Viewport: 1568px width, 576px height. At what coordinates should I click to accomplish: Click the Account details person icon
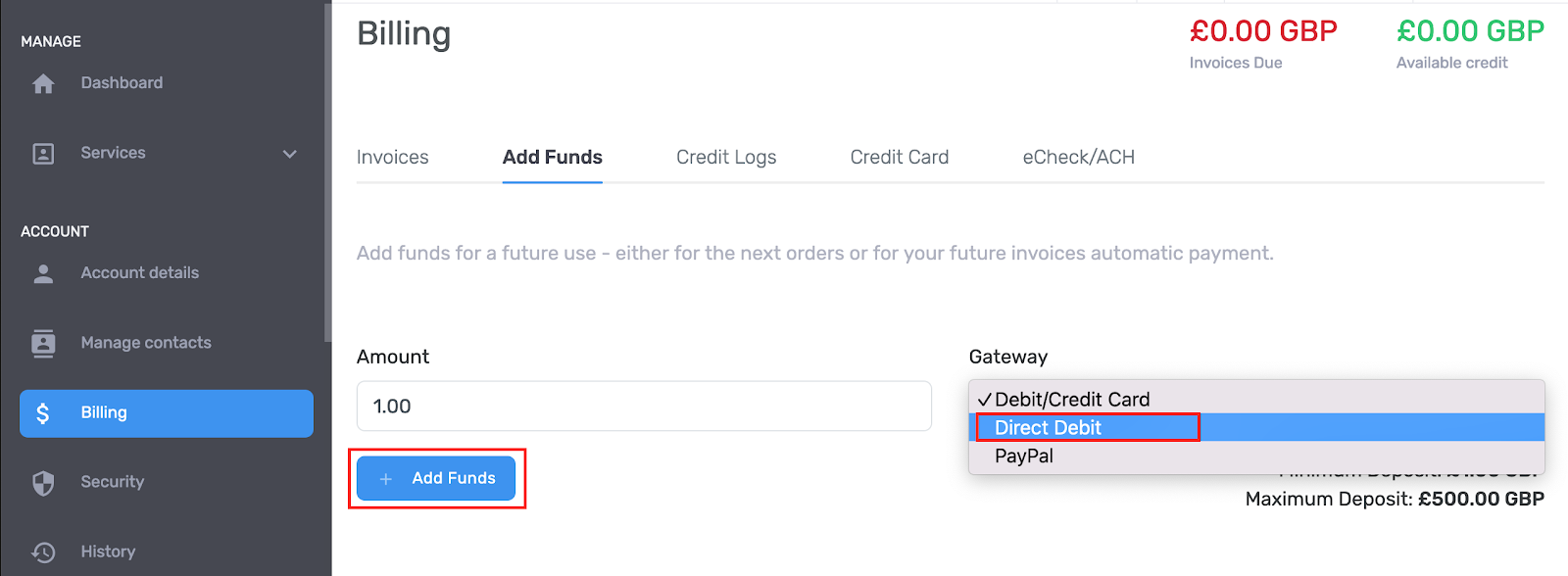[x=43, y=273]
